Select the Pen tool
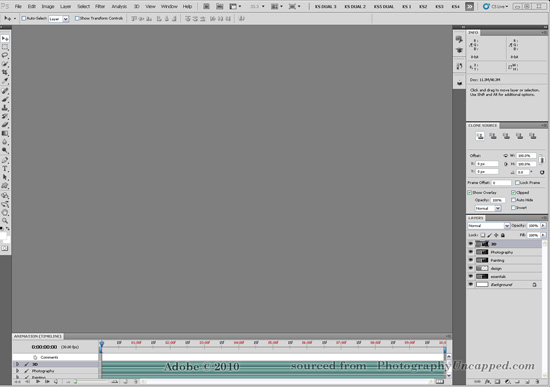This screenshot has height=387, width=550. (5, 160)
